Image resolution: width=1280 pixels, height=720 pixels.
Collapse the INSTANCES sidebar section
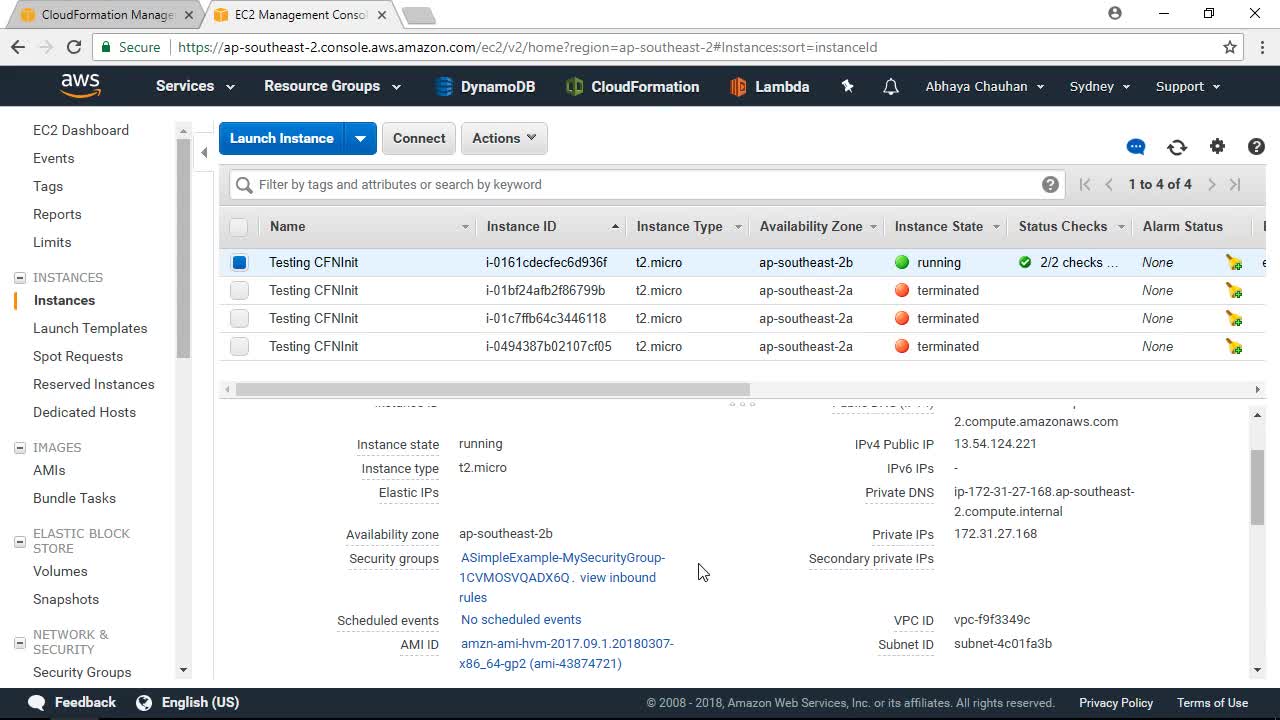point(19,278)
